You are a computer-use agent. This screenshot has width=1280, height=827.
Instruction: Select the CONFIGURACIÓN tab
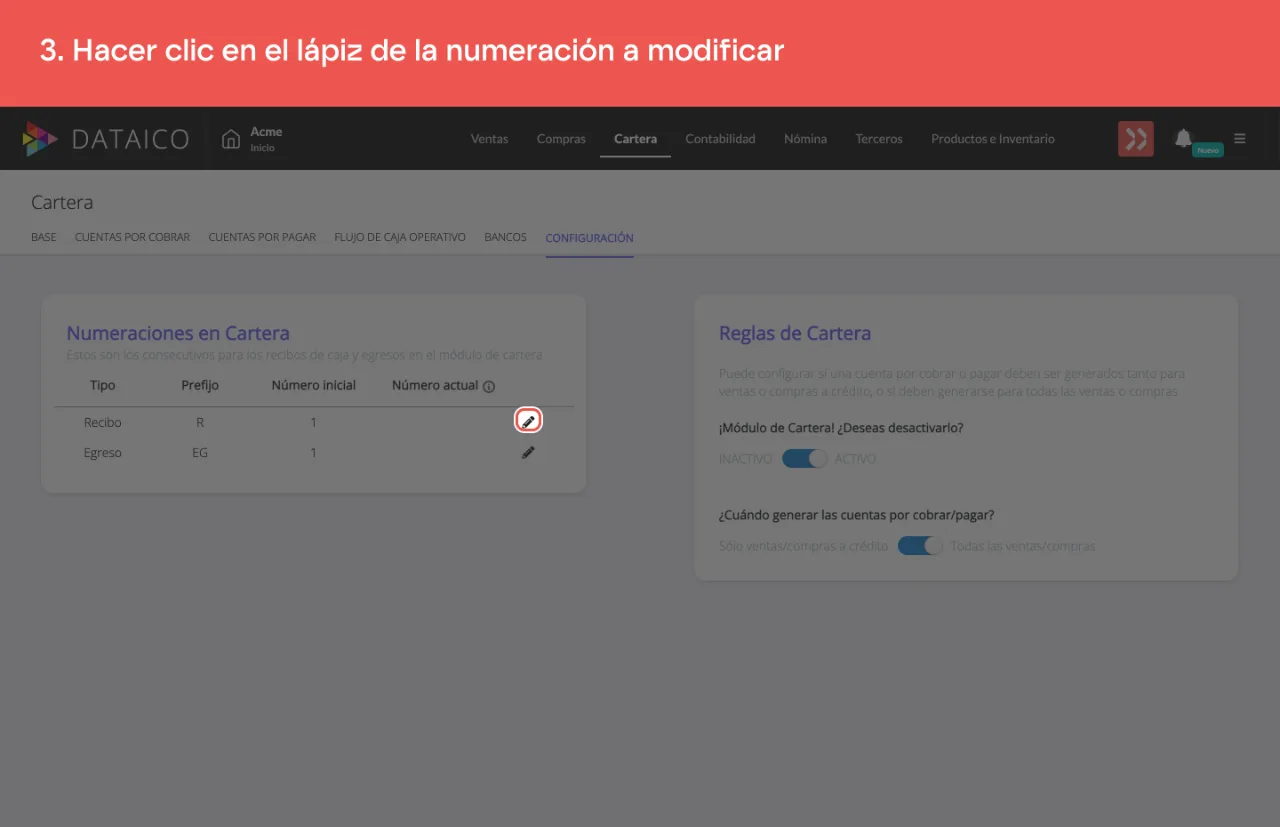point(589,238)
